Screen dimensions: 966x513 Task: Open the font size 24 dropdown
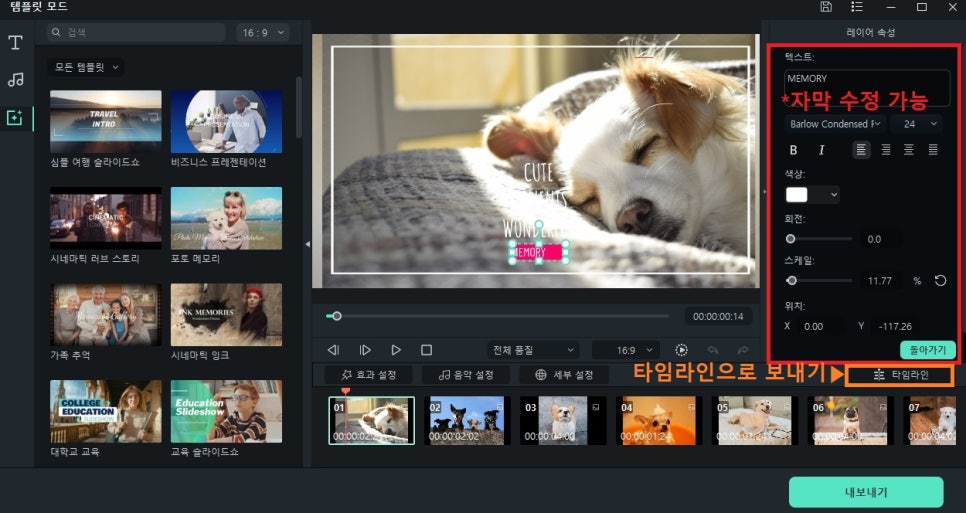[x=916, y=124]
